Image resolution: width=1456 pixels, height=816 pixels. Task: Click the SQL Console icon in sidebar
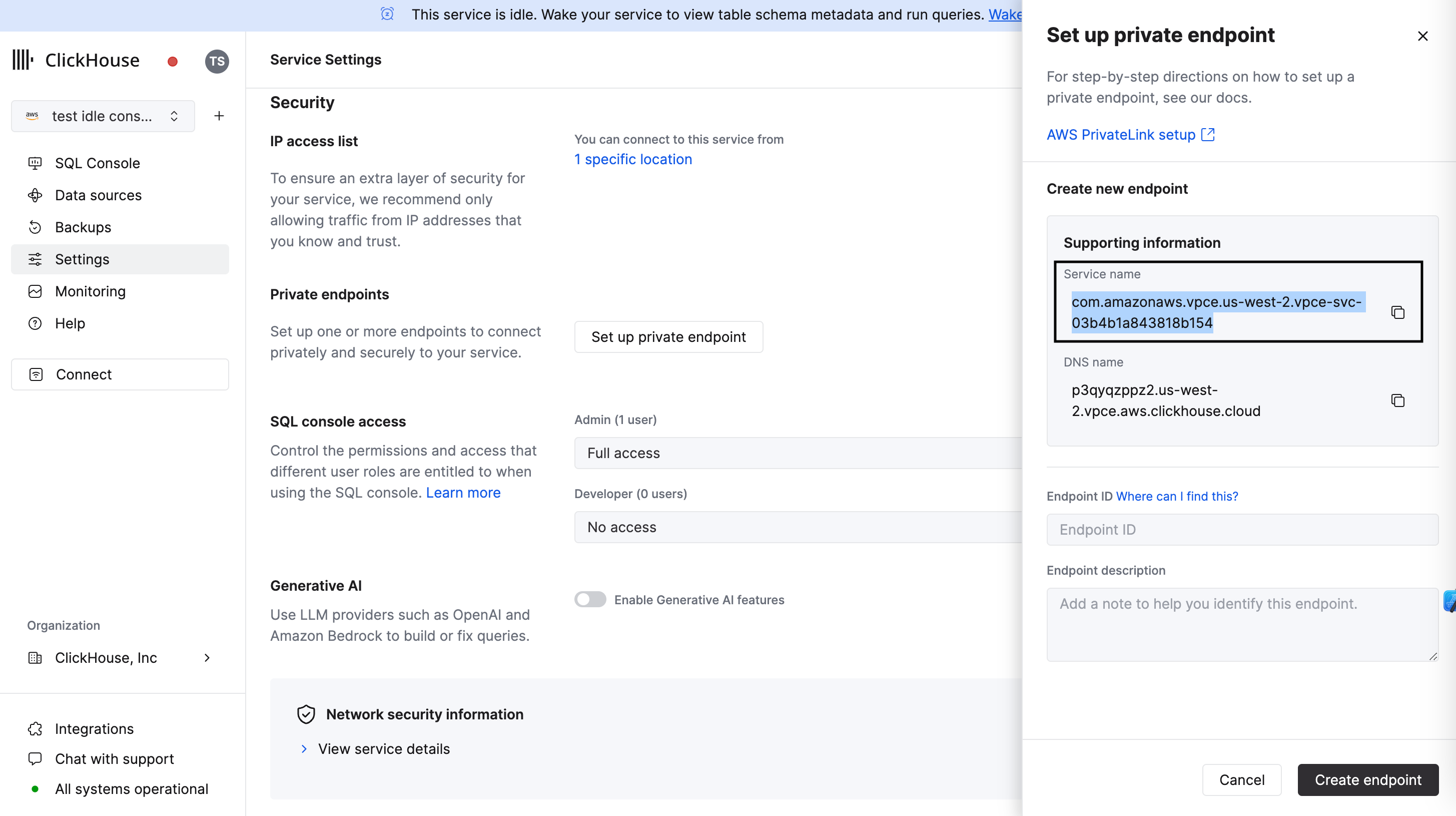coord(36,163)
